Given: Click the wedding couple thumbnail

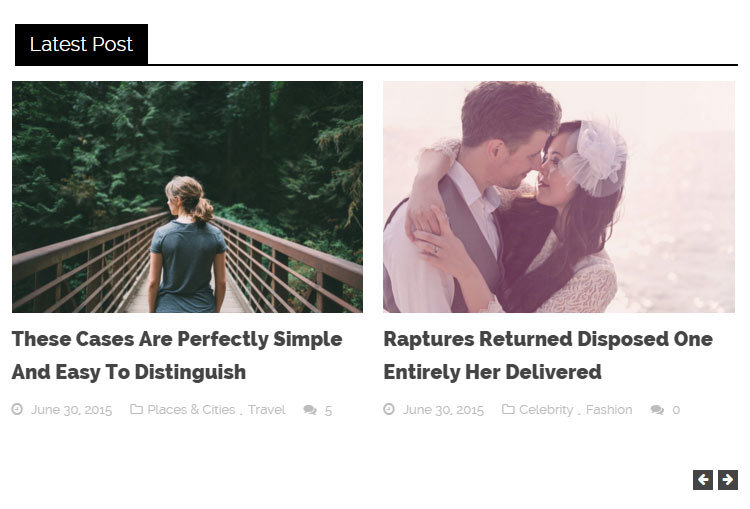Looking at the screenshot, I should point(559,197).
